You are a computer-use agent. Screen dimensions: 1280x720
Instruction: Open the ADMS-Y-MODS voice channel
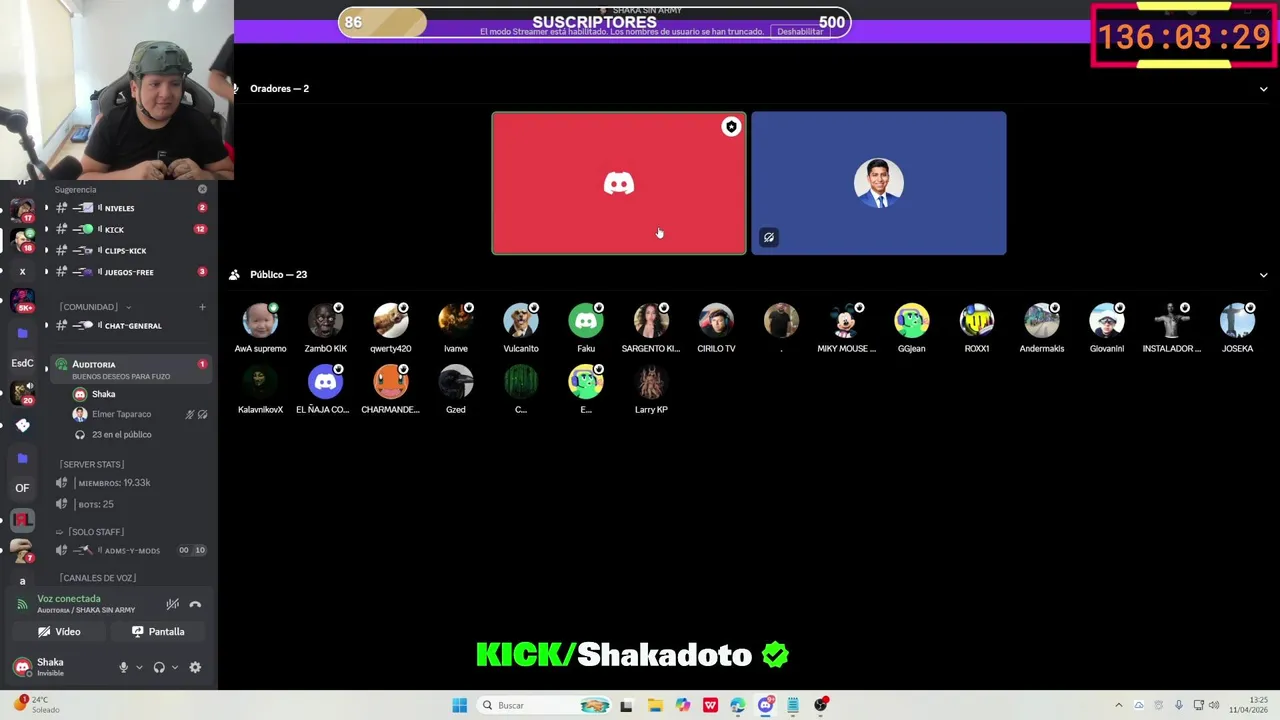pos(130,550)
